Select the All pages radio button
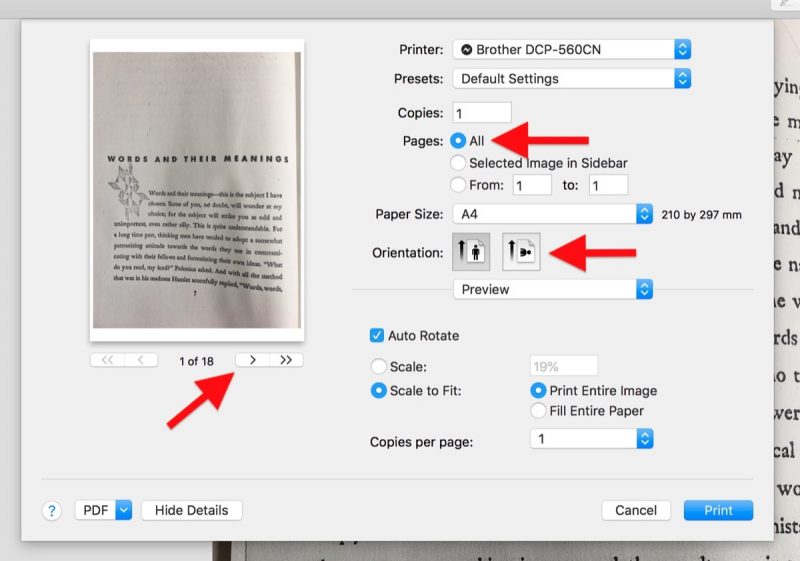Screen dimensions: 800x561 point(458,141)
